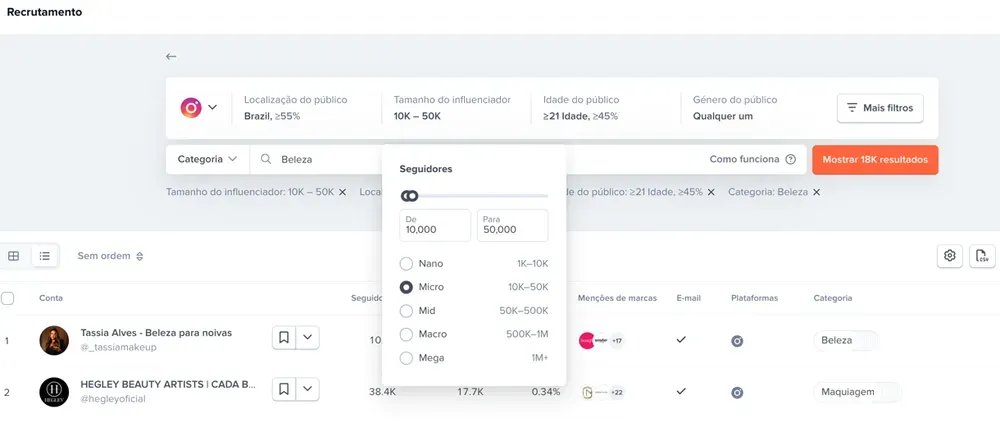
Task: Open the Sem ordem sort dropdown
Action: pyautogui.click(x=110, y=256)
